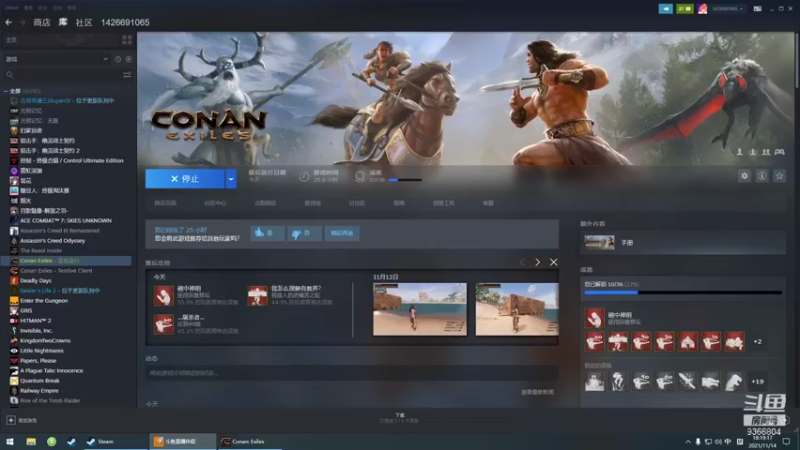The image size is (800, 450).
Task: Open game info icon
Action: [762, 176]
